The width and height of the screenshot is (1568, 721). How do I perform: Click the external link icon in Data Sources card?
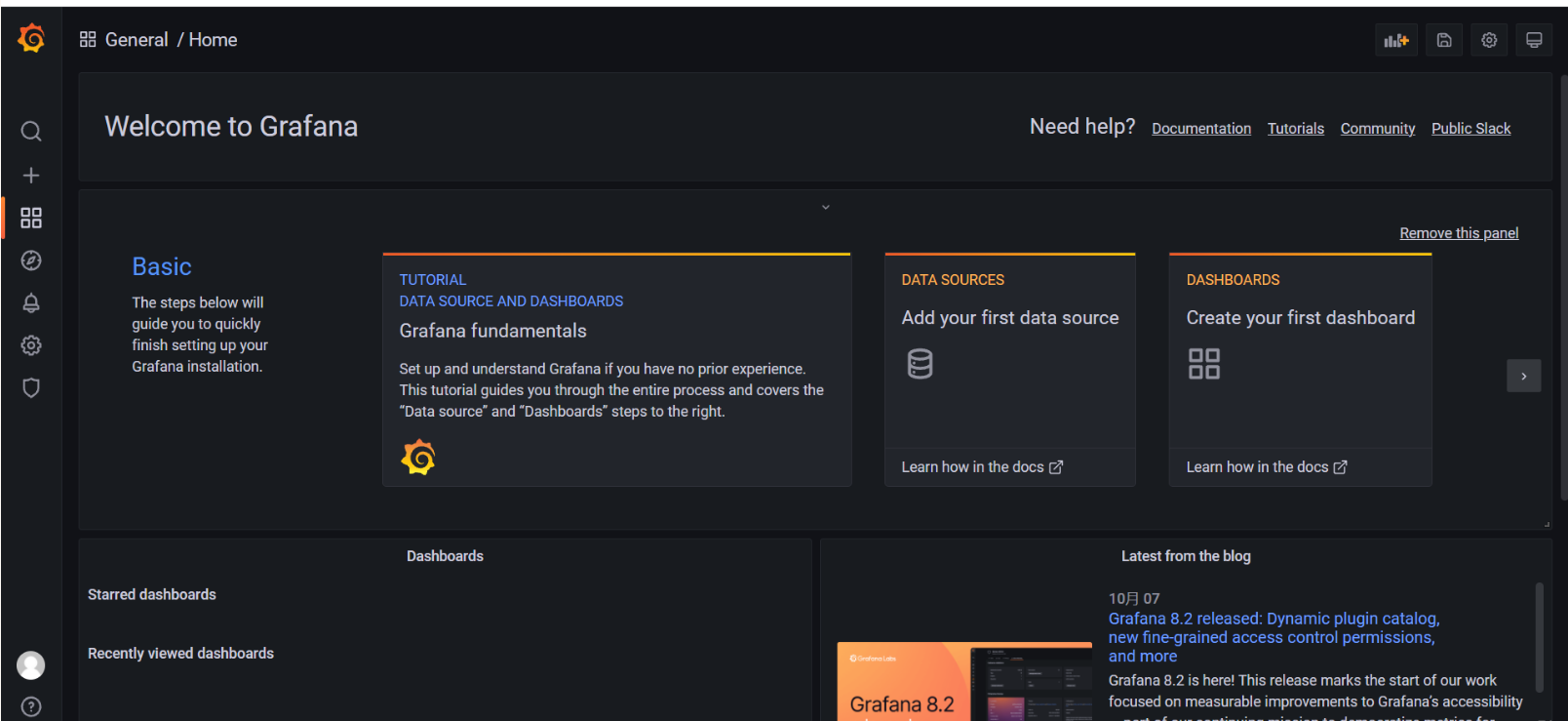click(x=1056, y=467)
